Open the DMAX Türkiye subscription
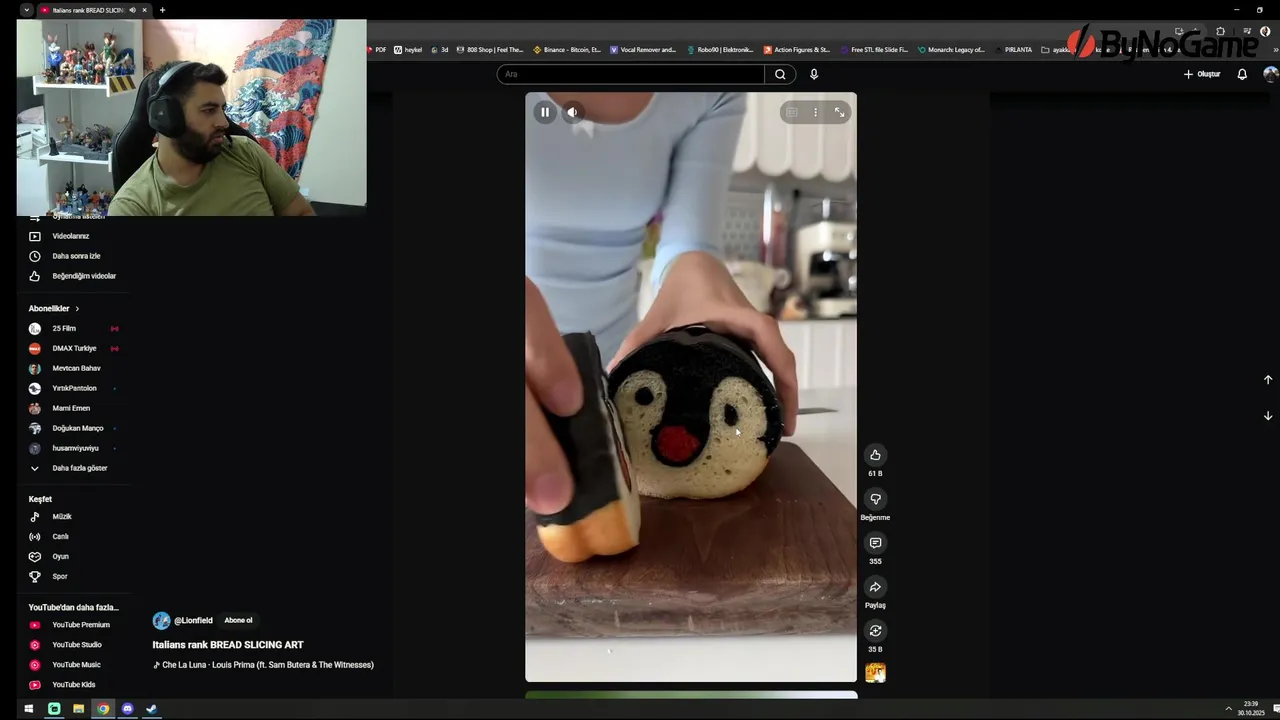Viewport: 1280px width, 720px height. click(72, 349)
